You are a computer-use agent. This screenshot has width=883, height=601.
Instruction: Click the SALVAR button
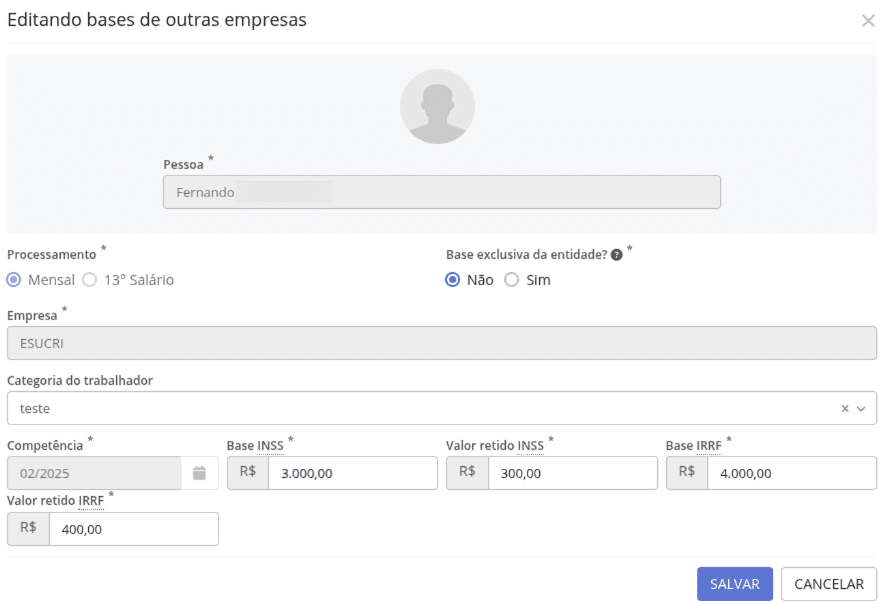point(735,583)
